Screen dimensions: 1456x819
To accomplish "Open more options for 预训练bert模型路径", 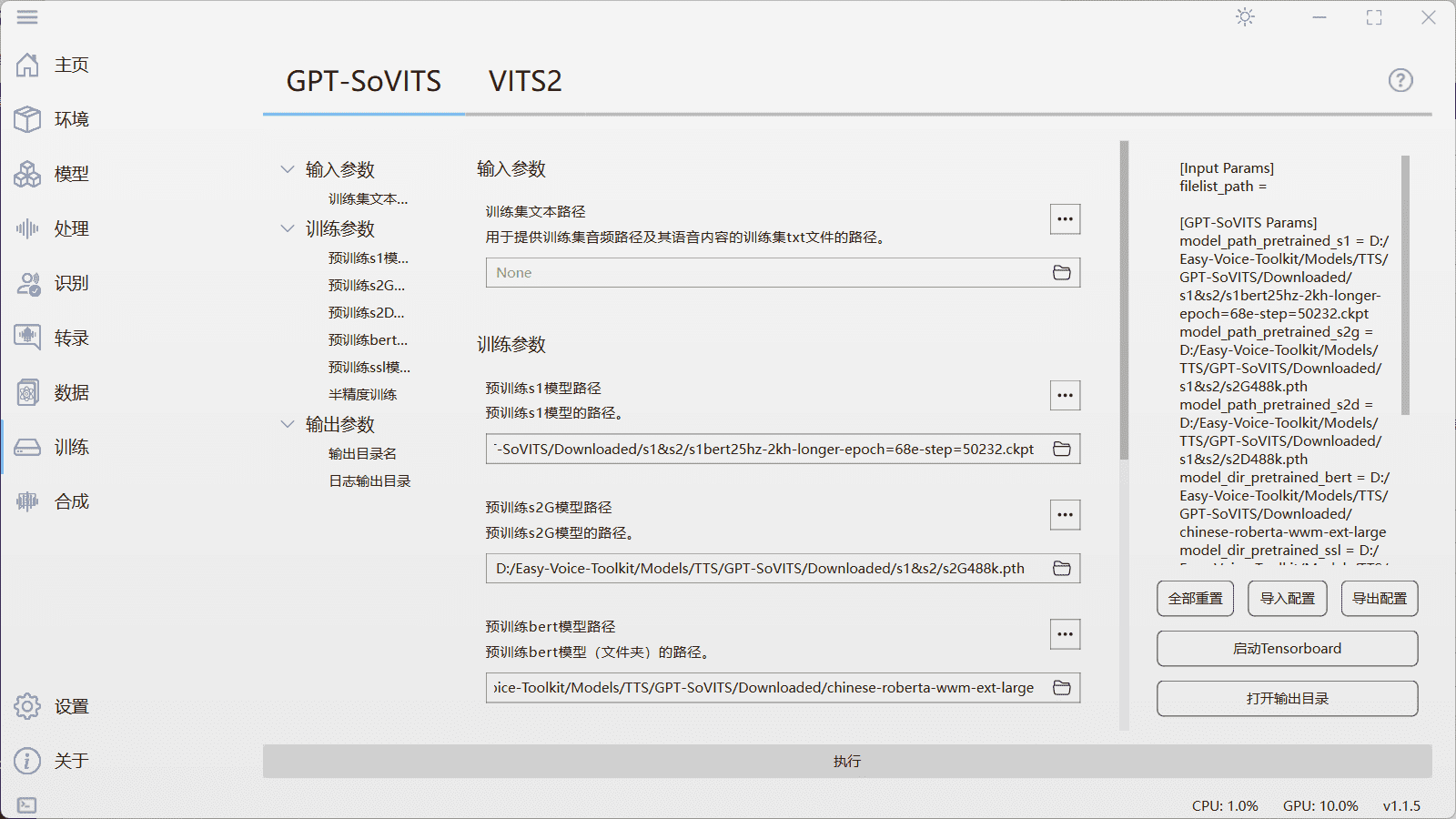I will tap(1065, 633).
